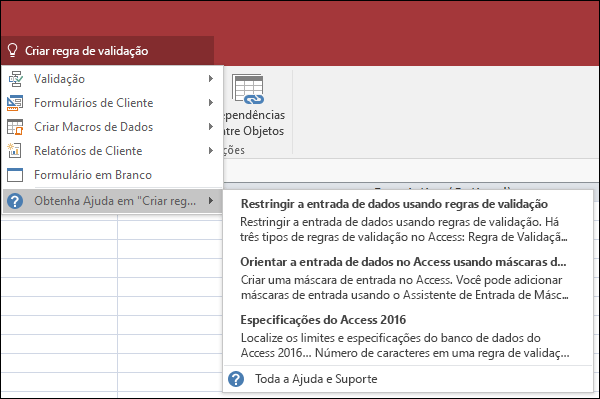Expand the Validação submenu arrow

pyautogui.click(x=210, y=79)
